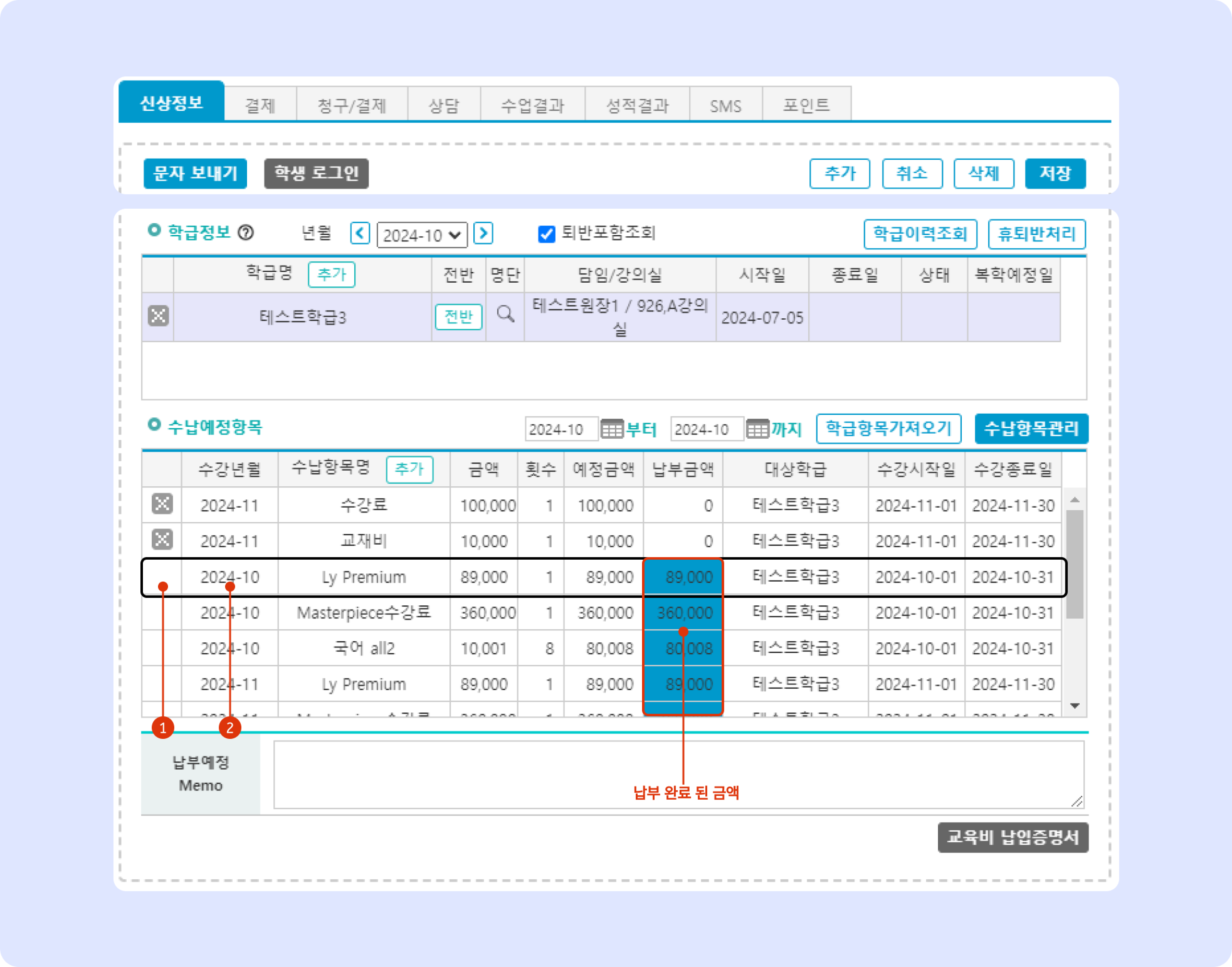
Task: Click 추가 button next to 수납항목명 header
Action: tap(409, 469)
